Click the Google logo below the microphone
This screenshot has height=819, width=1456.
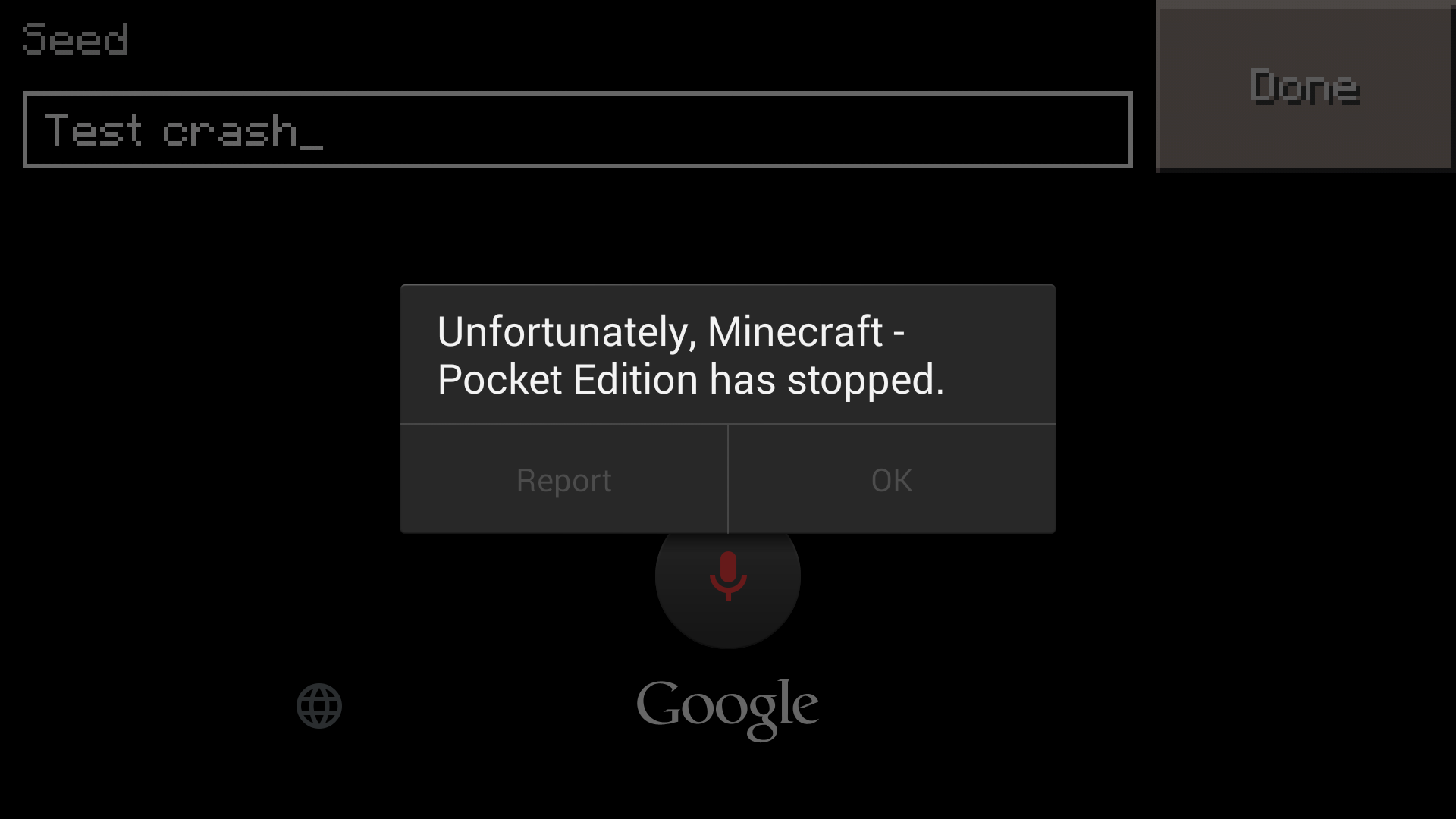727,709
